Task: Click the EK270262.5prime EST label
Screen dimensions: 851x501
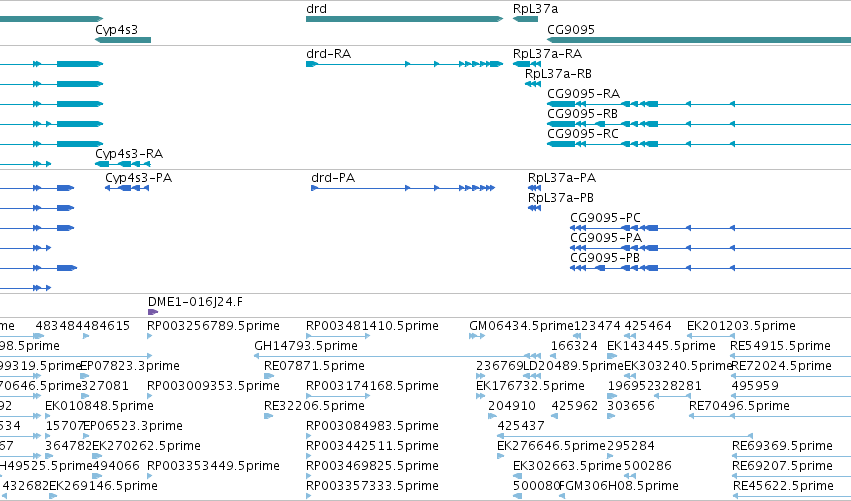Action: click(147, 446)
